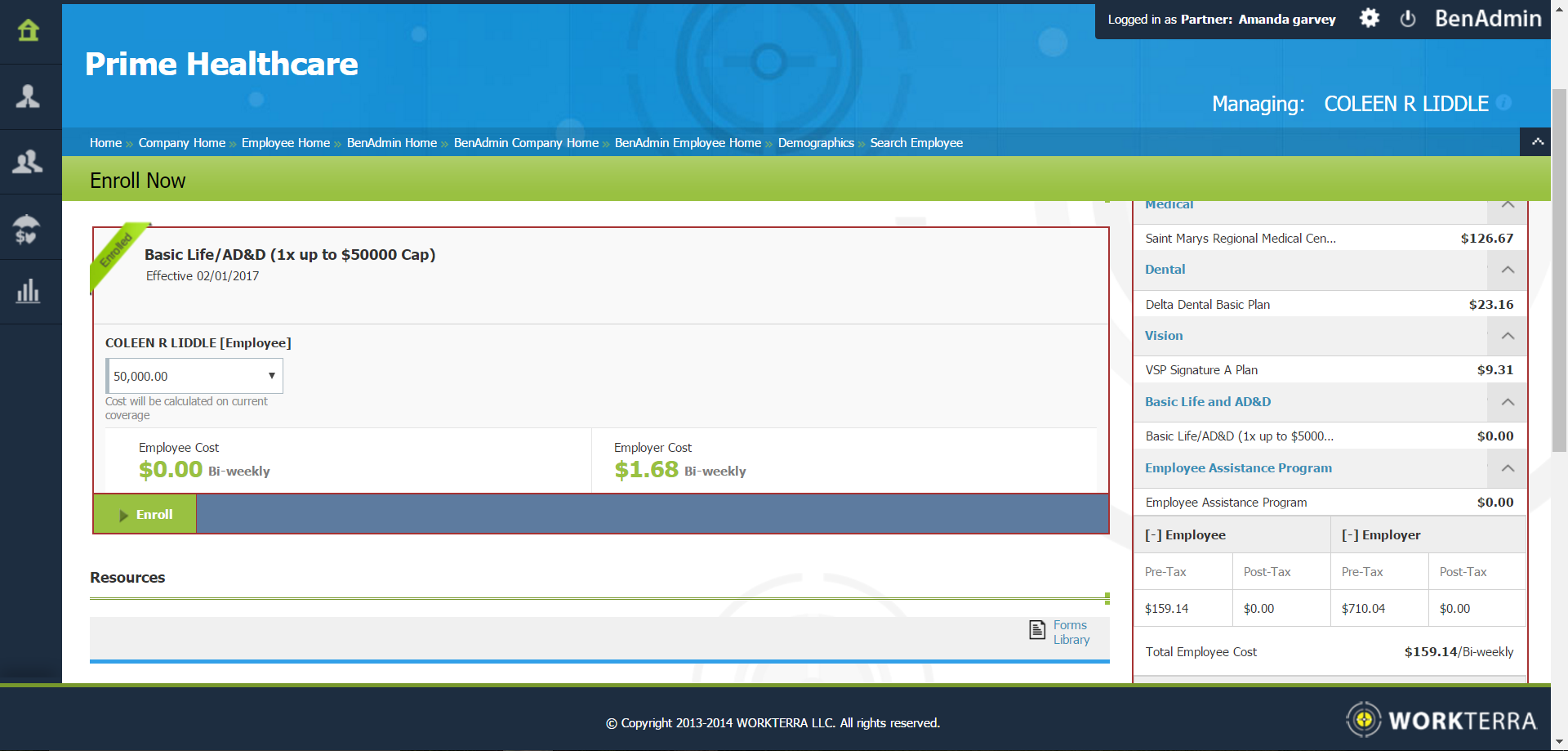Click the Employee Assistance Program heading

pyautogui.click(x=1238, y=467)
